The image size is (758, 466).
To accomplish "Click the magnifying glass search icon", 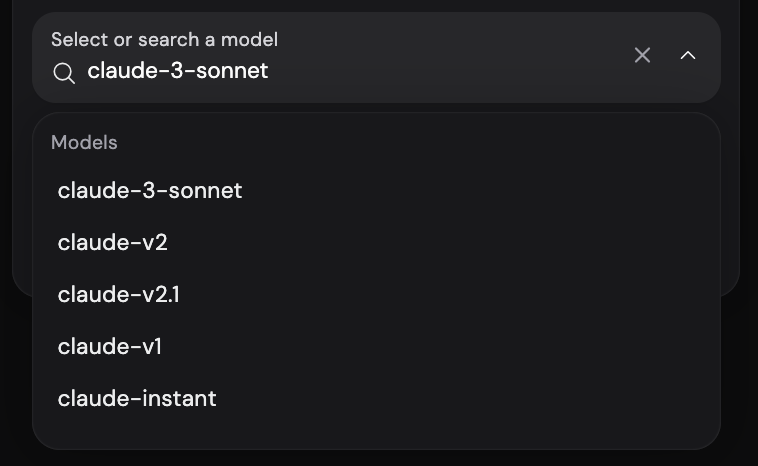I will coord(64,73).
